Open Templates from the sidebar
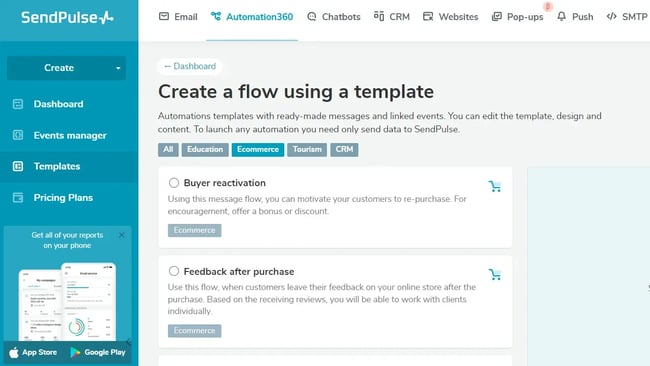650x366 pixels. tap(69, 166)
